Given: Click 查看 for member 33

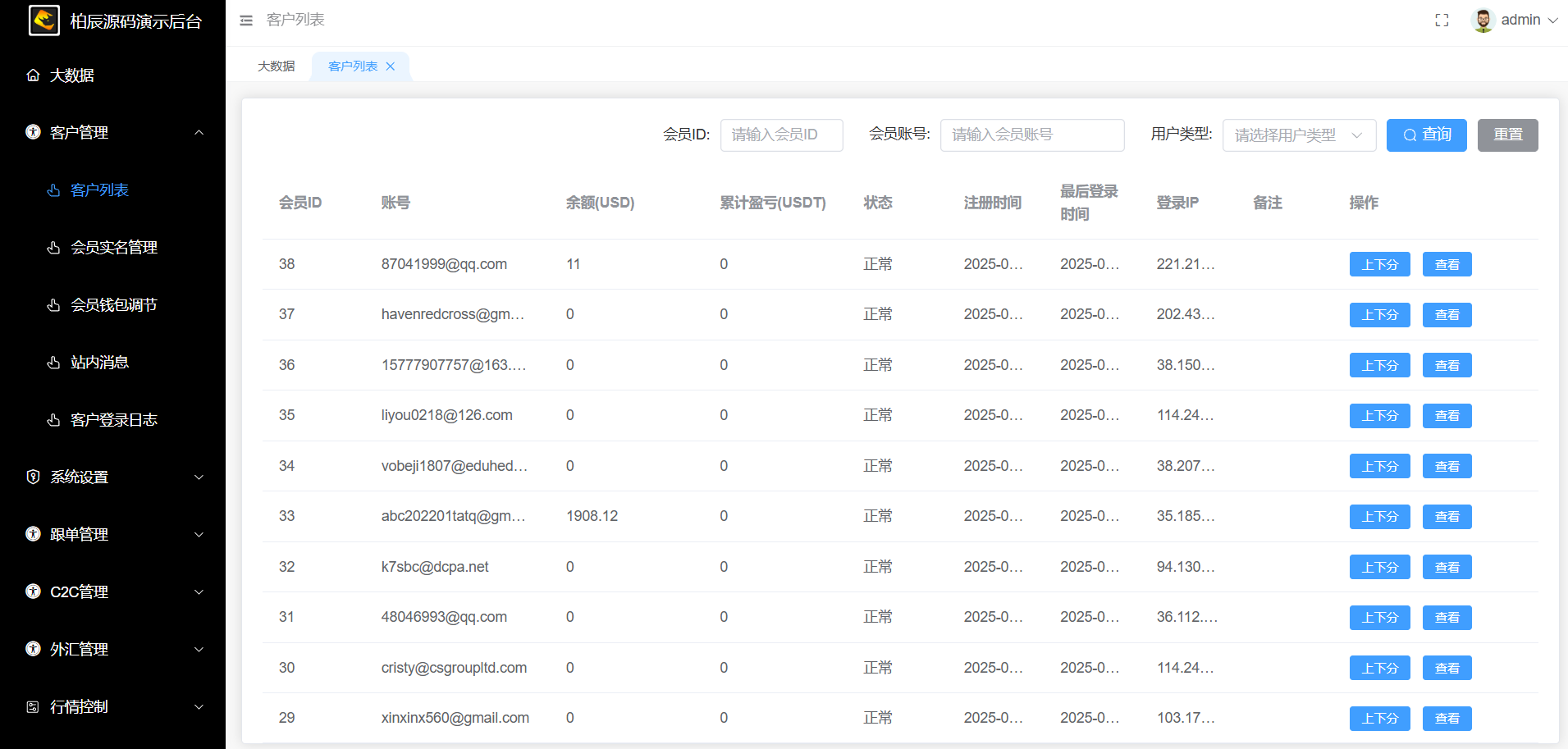Looking at the screenshot, I should click(x=1447, y=517).
